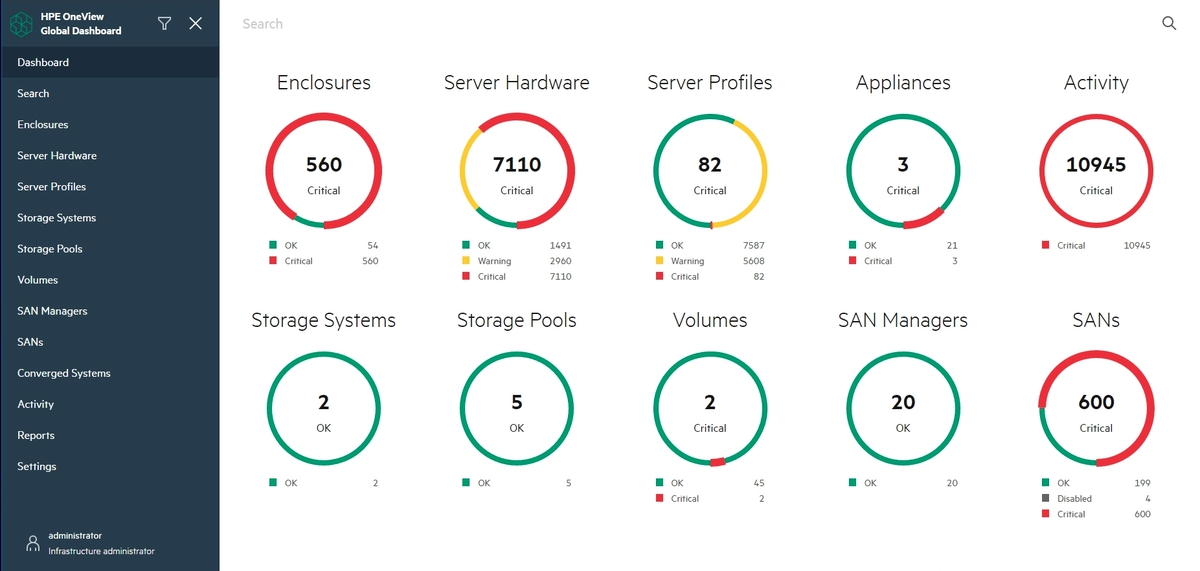1200x571 pixels.
Task: Go to SANs in the sidebar
Action: 110,342
